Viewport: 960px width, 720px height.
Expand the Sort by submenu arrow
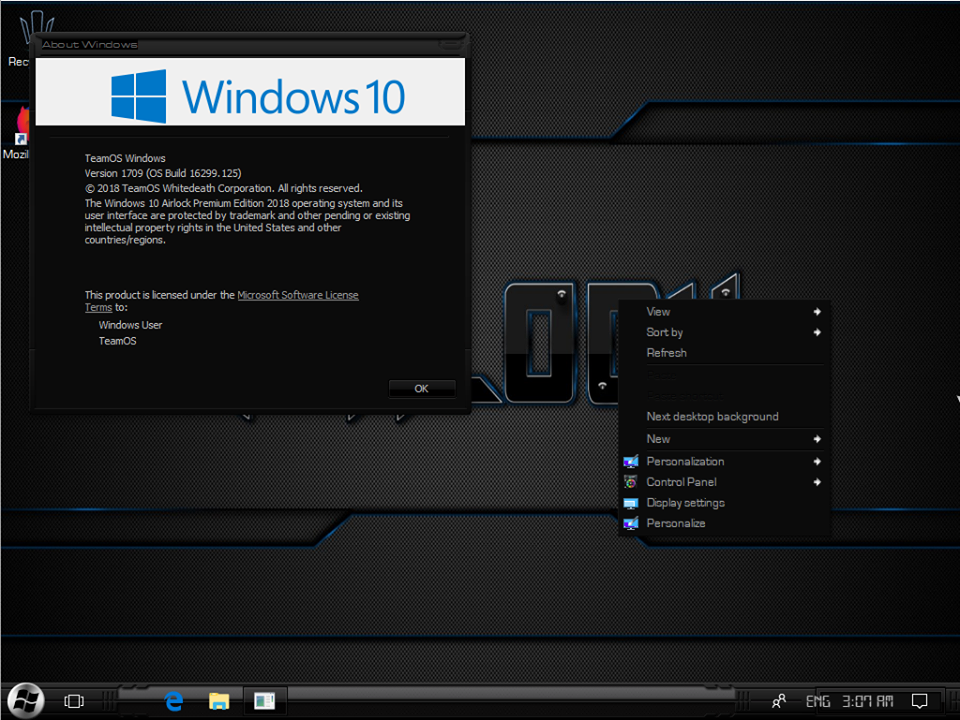coord(817,332)
